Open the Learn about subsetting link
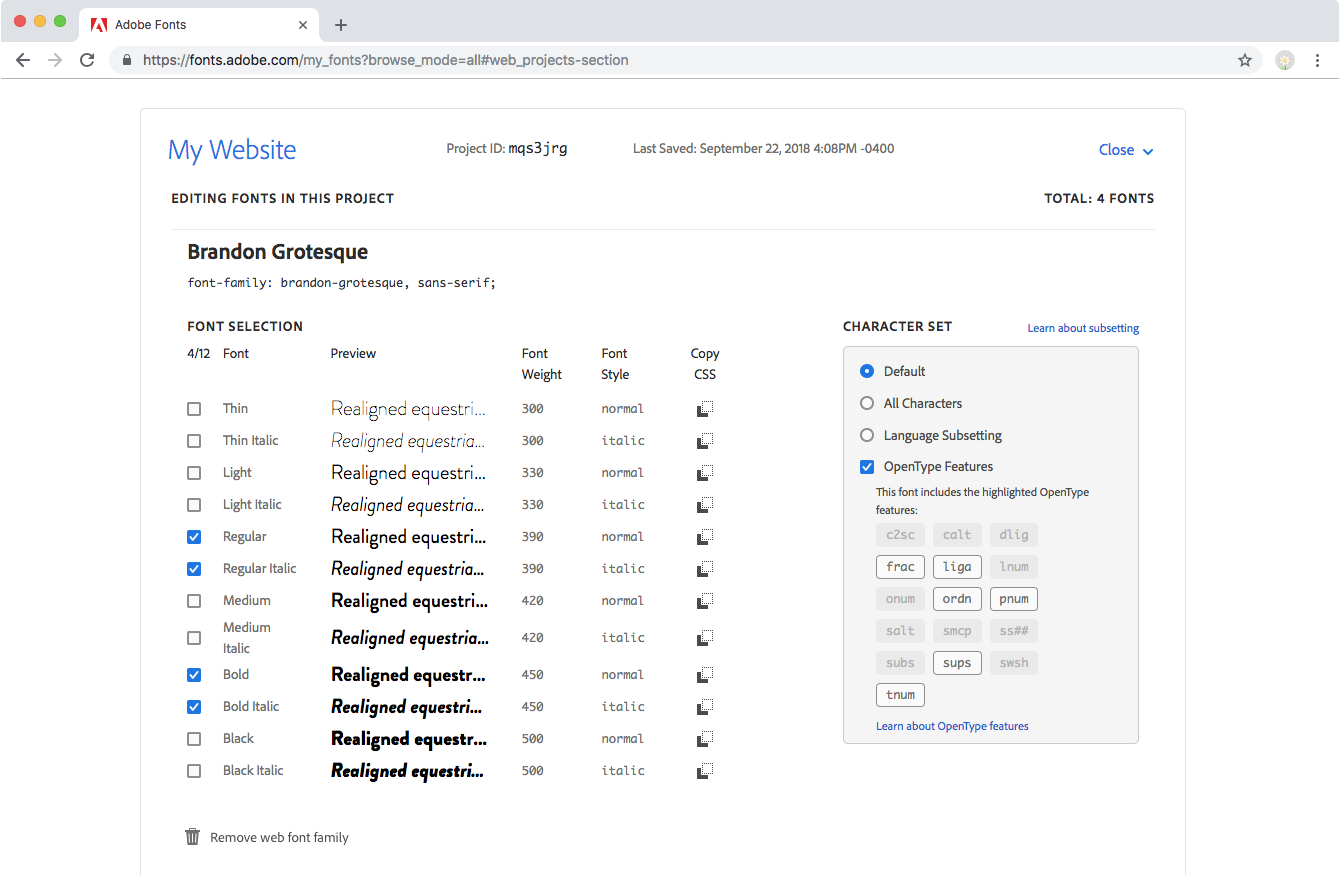The width and height of the screenshot is (1339, 876). [1083, 327]
